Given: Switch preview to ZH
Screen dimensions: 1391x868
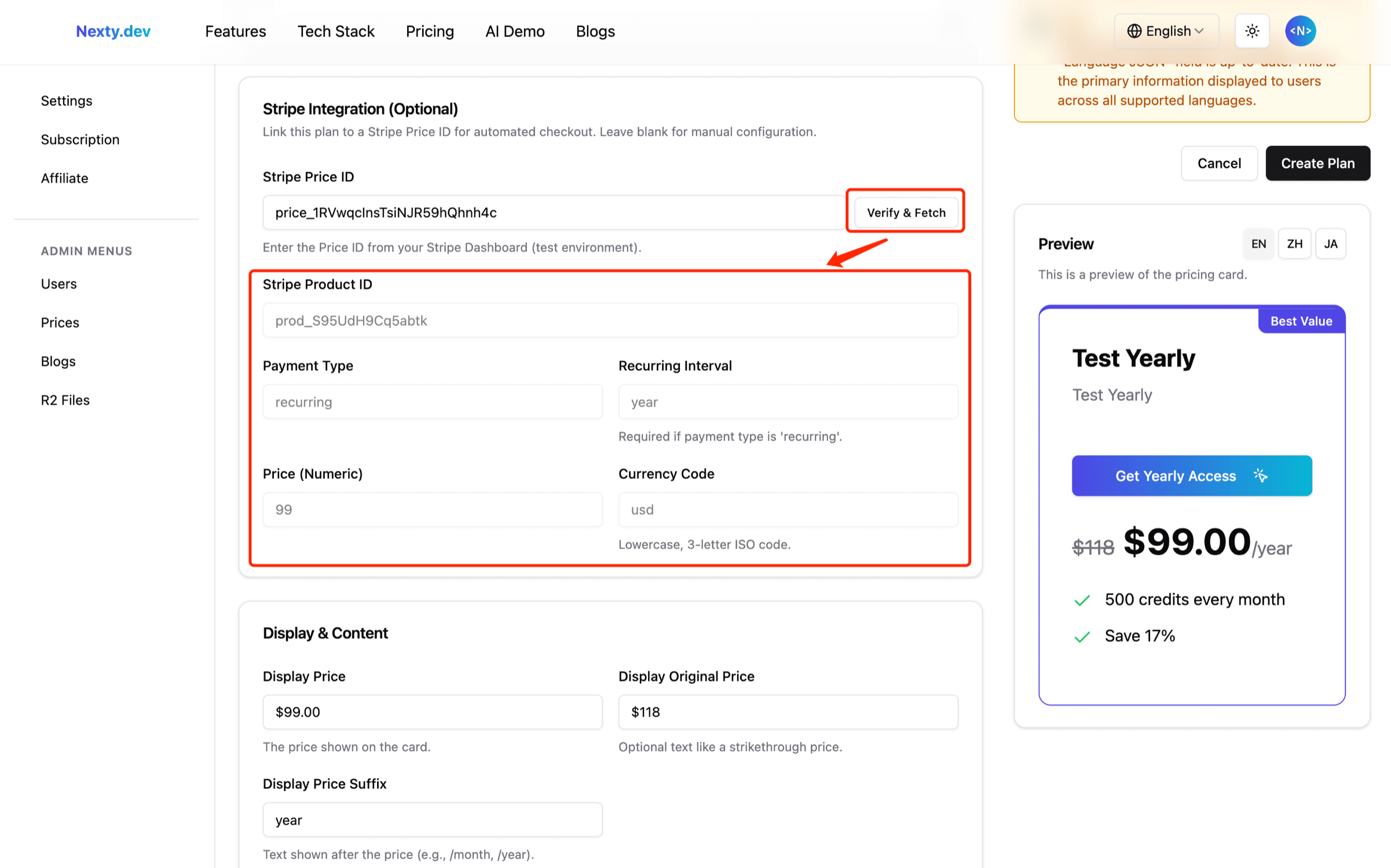Looking at the screenshot, I should pyautogui.click(x=1294, y=244).
